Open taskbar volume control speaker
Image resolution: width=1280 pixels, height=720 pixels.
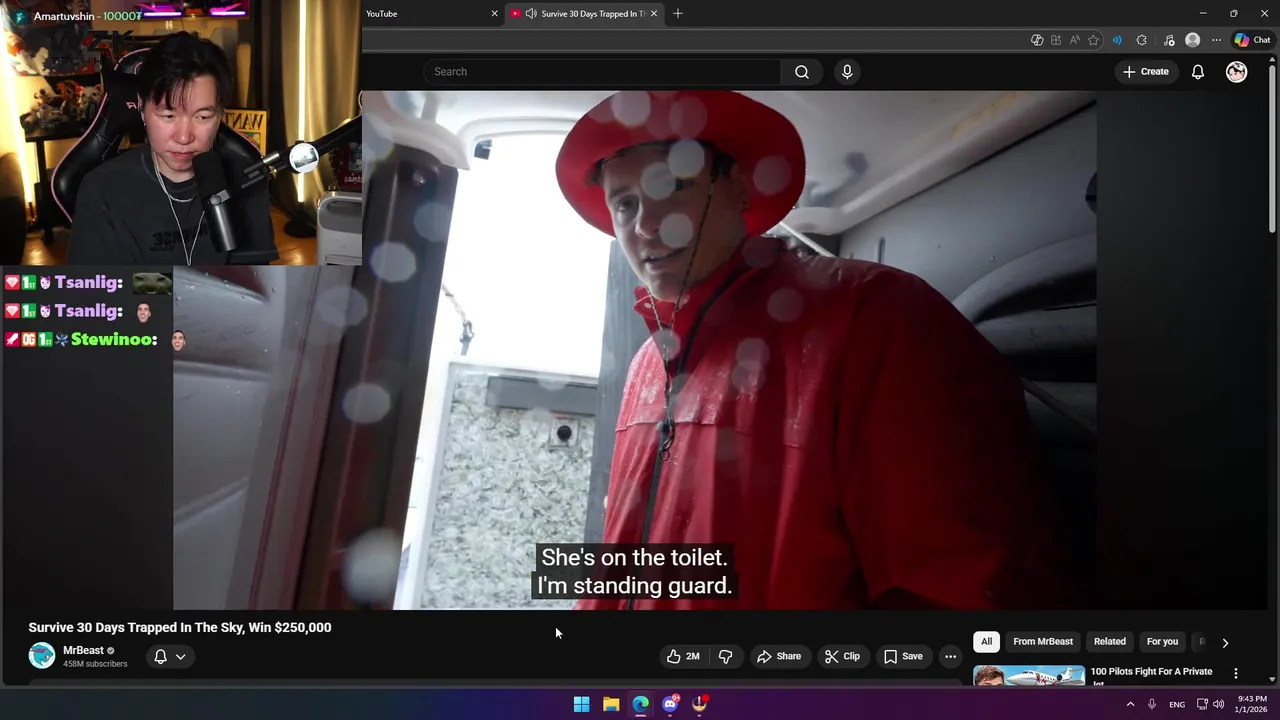(x=1218, y=704)
